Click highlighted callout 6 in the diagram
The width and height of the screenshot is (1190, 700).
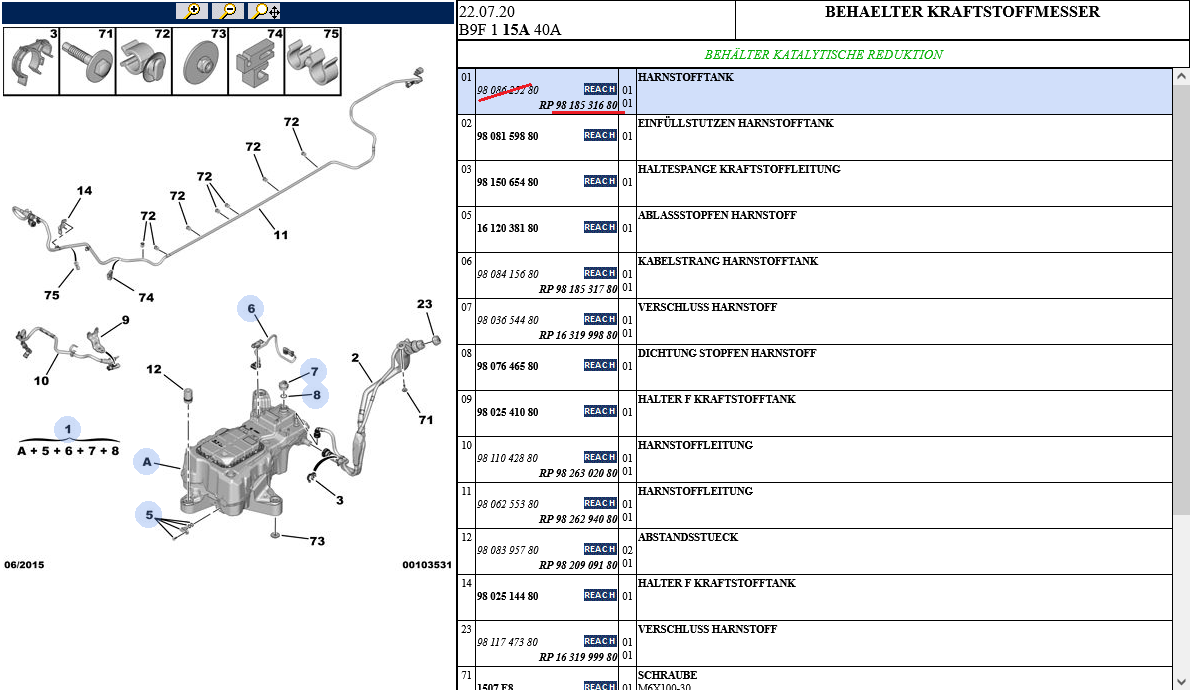pyautogui.click(x=251, y=309)
